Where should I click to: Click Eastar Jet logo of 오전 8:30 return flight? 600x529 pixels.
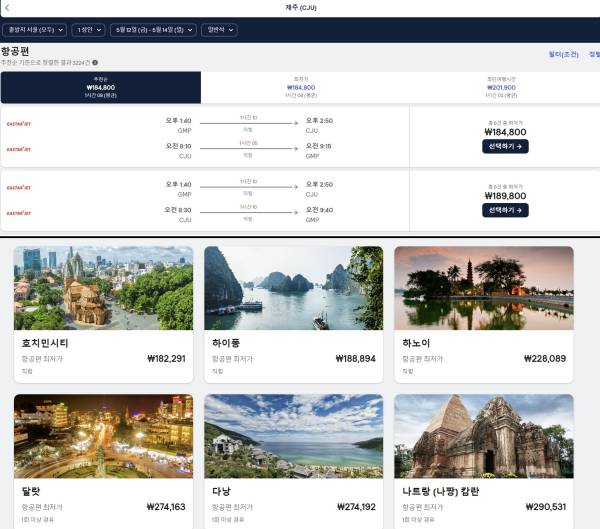tap(19, 213)
